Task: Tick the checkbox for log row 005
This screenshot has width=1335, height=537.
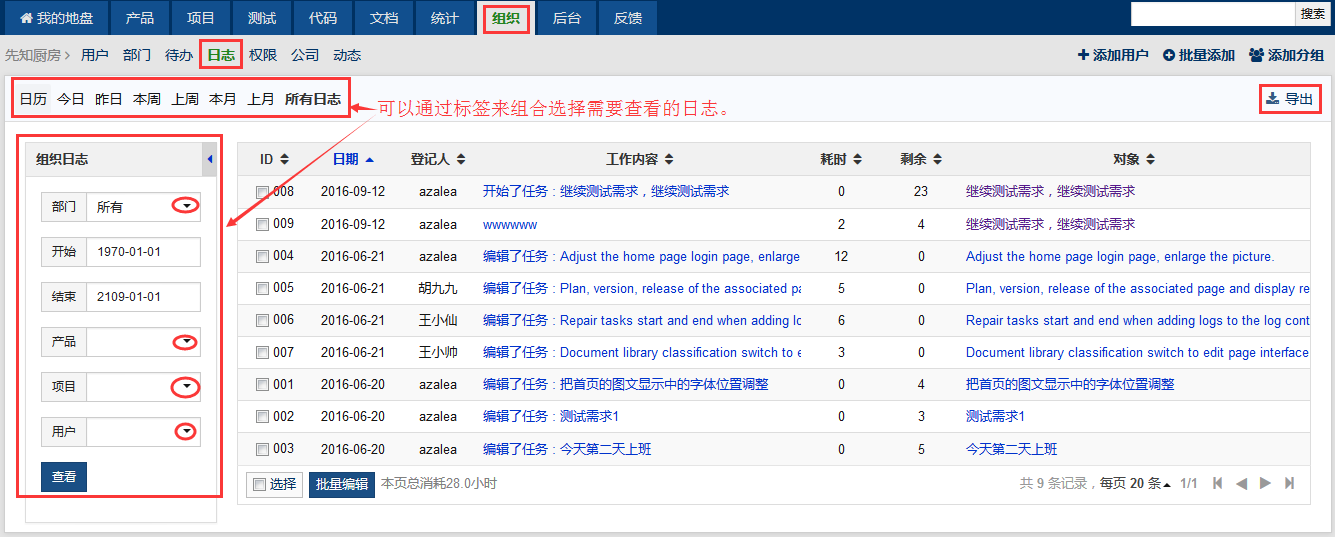Action: (262, 288)
